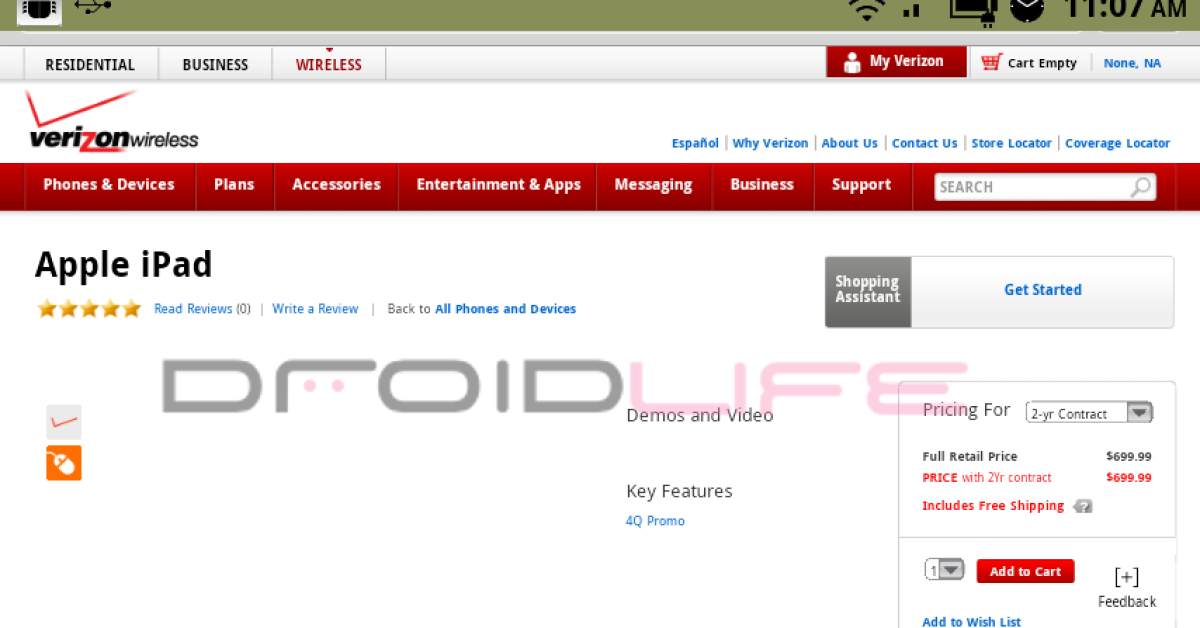Click the free shipping help icon
Viewport: 1200px width, 628px height.
[1082, 506]
